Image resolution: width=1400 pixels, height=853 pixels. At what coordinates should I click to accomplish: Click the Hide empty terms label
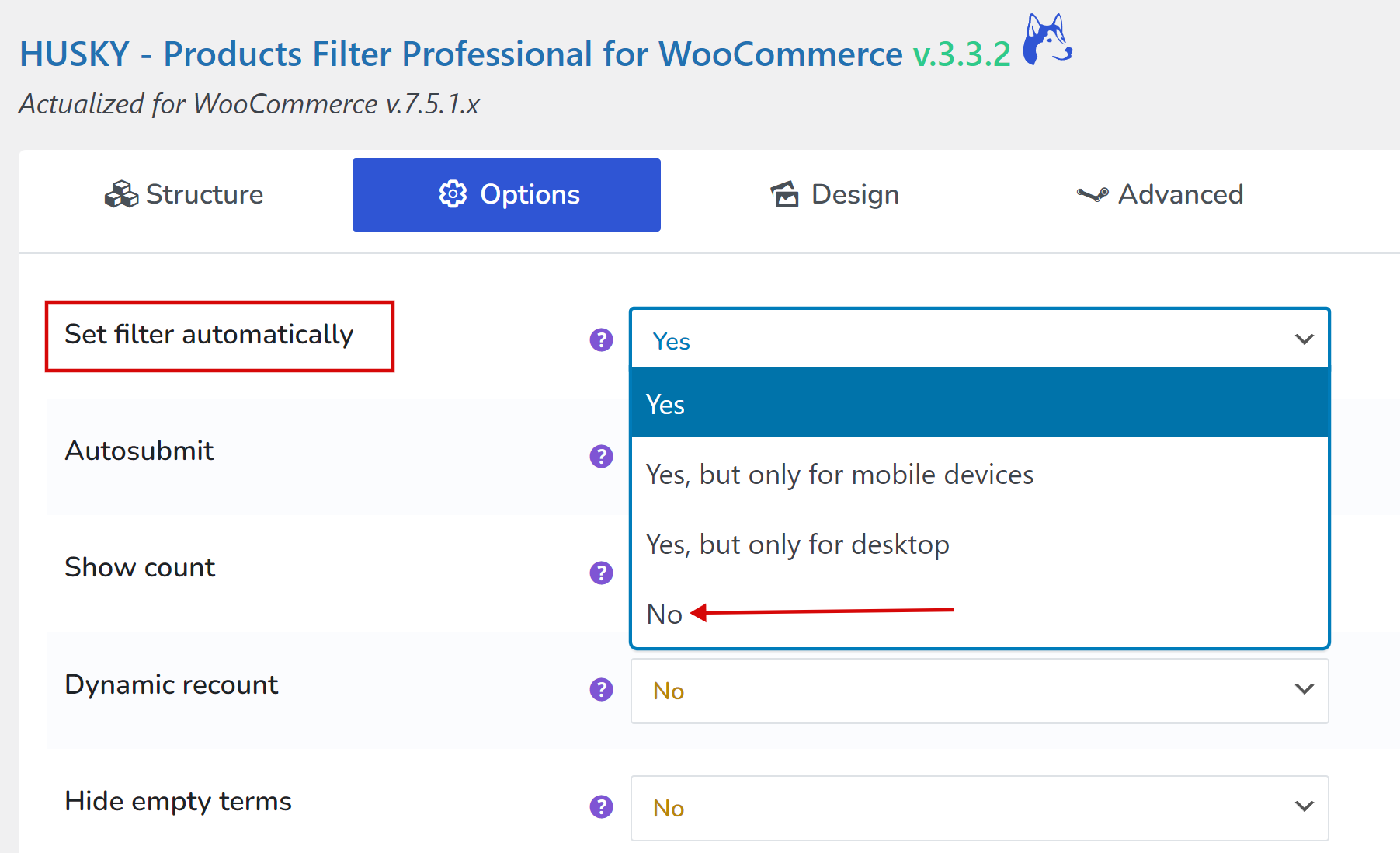click(179, 801)
